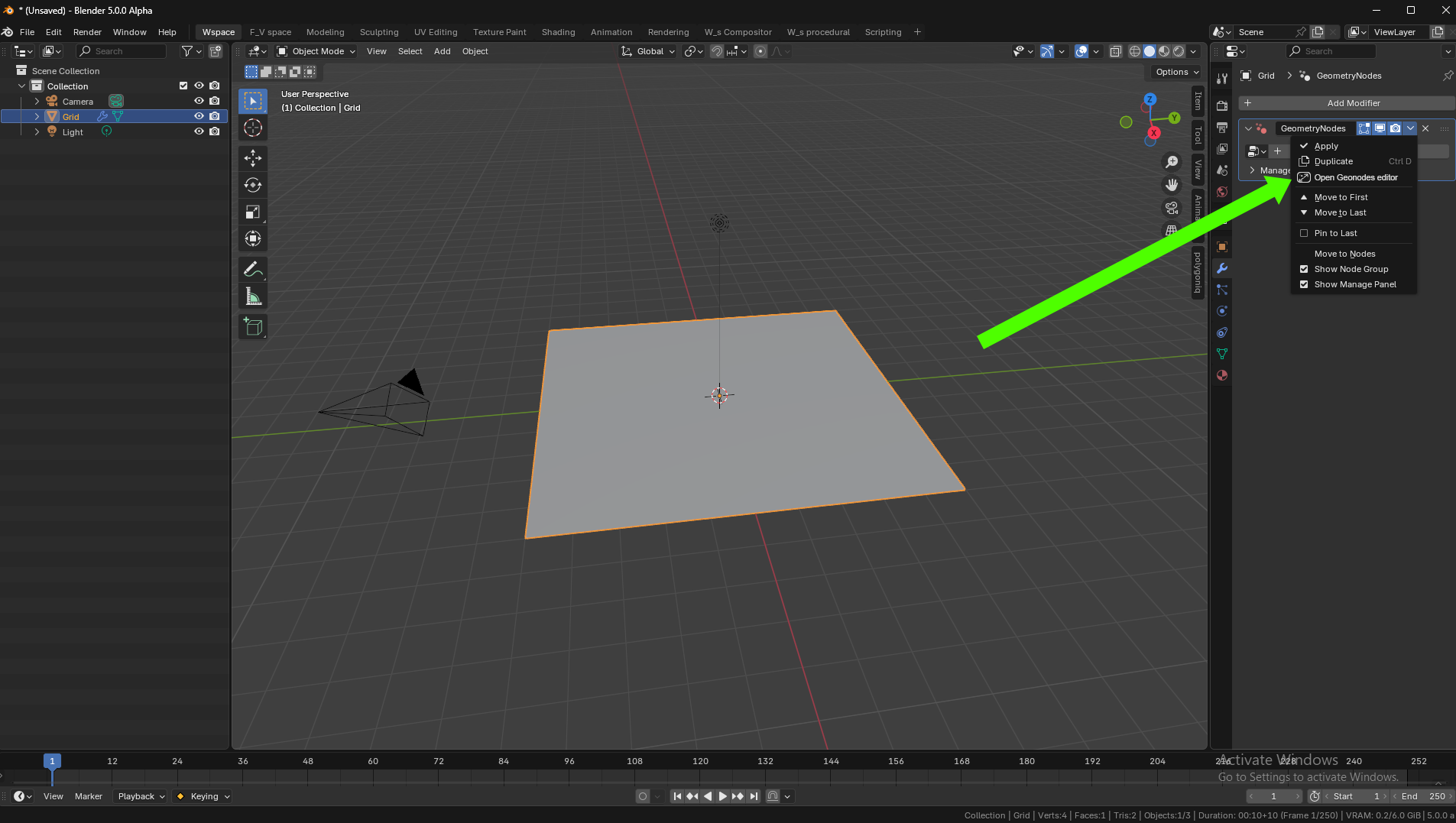The image size is (1456, 823).
Task: Jump to the timeline end frame
Action: pyautogui.click(x=754, y=796)
